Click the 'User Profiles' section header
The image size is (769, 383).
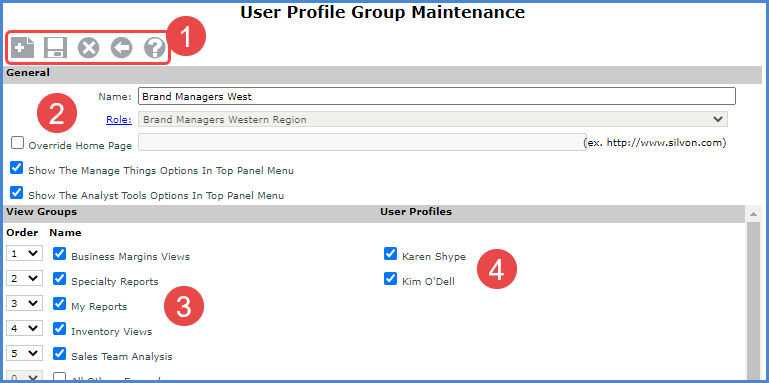point(416,212)
